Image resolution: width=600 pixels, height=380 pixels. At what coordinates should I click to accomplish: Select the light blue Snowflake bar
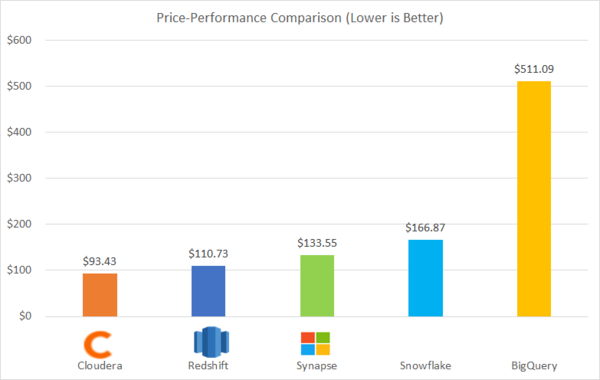(426, 278)
